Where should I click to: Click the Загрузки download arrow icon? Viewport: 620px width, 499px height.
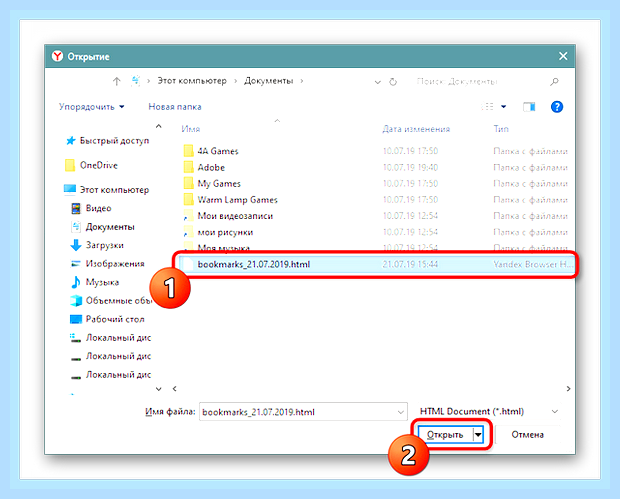76,246
